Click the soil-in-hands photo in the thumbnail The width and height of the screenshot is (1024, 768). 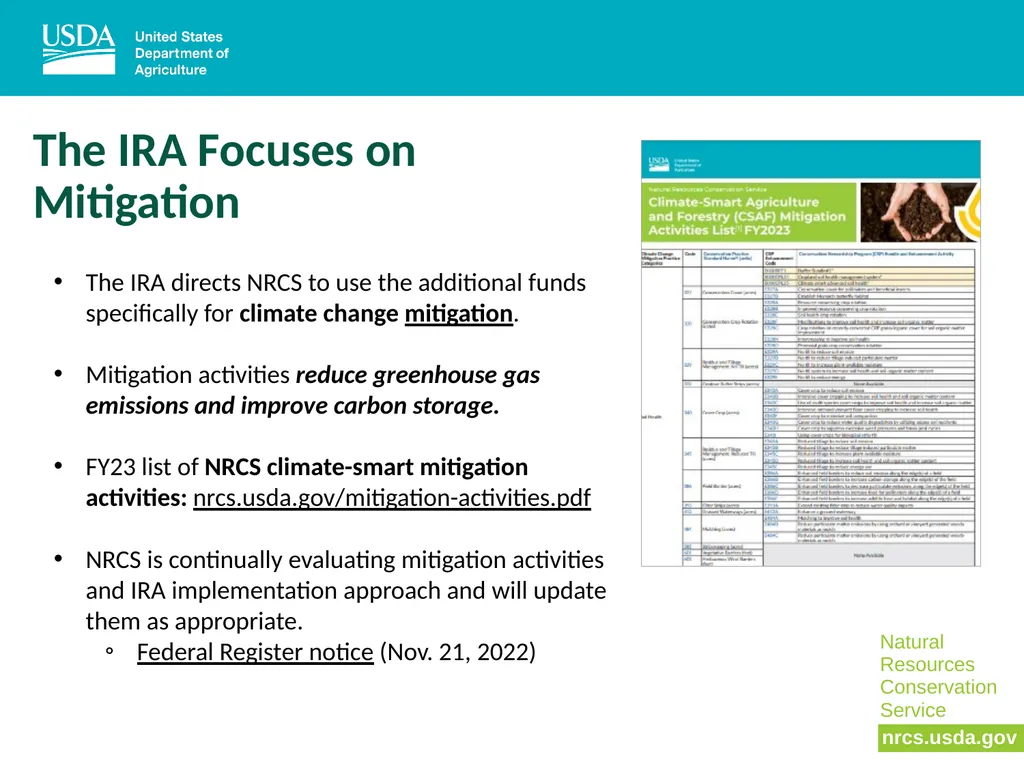click(x=920, y=212)
